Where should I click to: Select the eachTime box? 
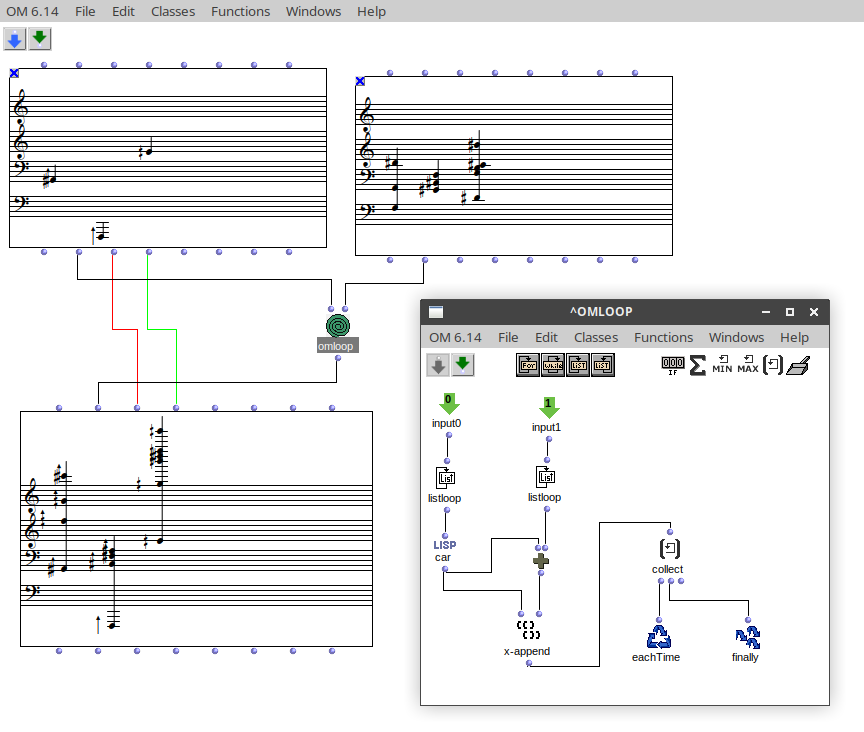[x=658, y=637]
